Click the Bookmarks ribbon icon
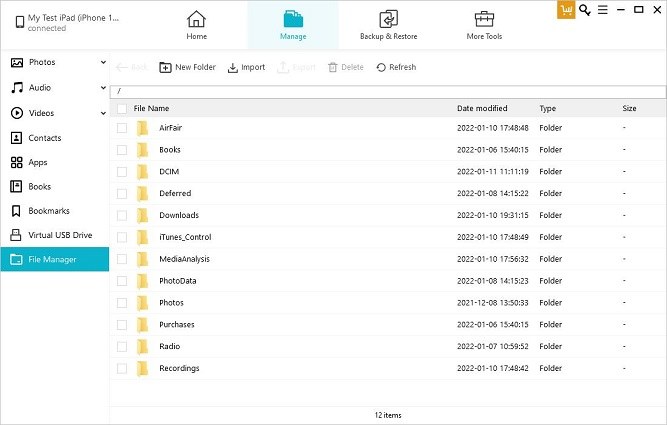The width and height of the screenshot is (667, 425). [x=16, y=211]
